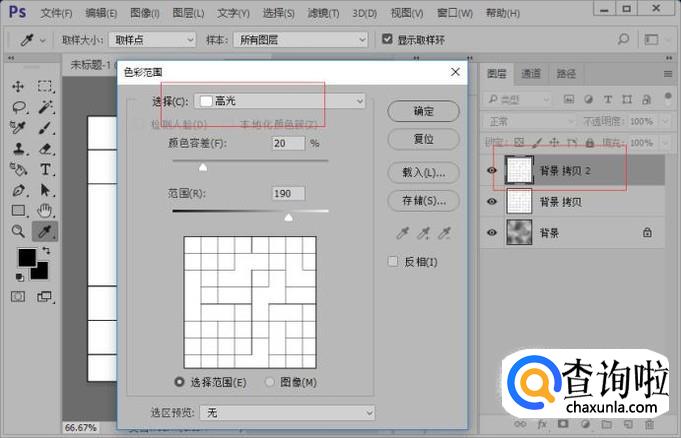This screenshot has height=438, width=681.
Task: Open the 选择(C) dropdown showing 高光
Action: tap(280, 101)
